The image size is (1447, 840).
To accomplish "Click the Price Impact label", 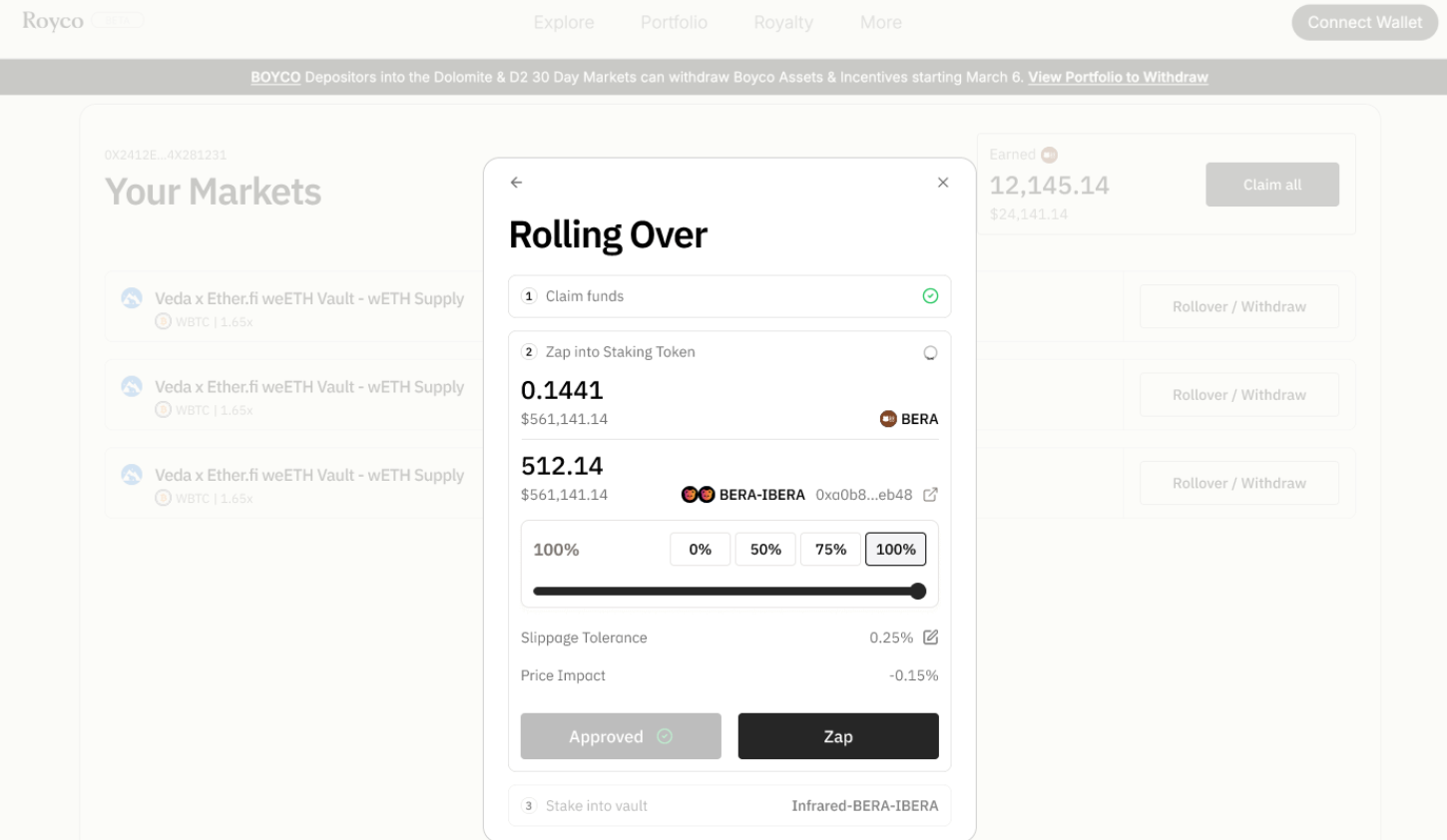I will coord(563,675).
